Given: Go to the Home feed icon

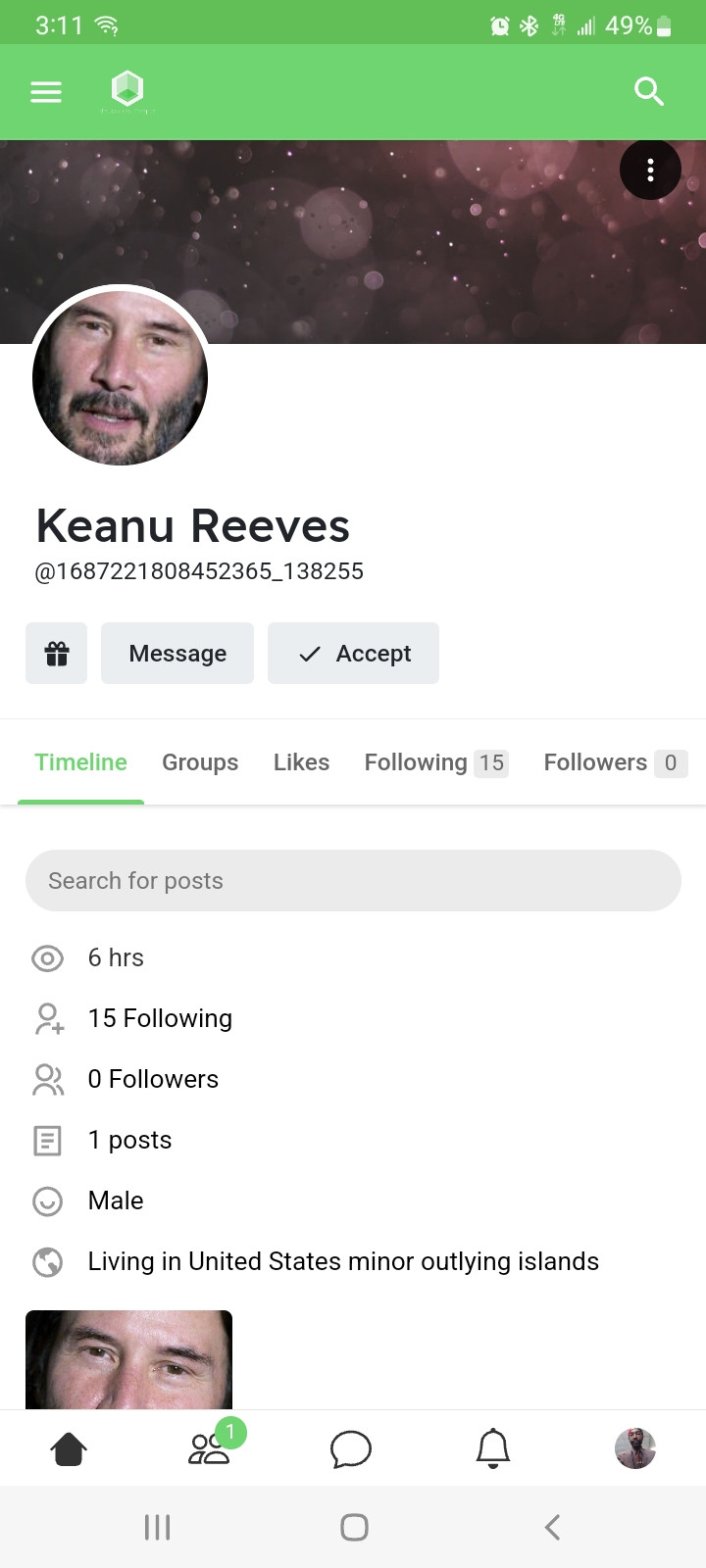Looking at the screenshot, I should pyautogui.click(x=69, y=1448).
